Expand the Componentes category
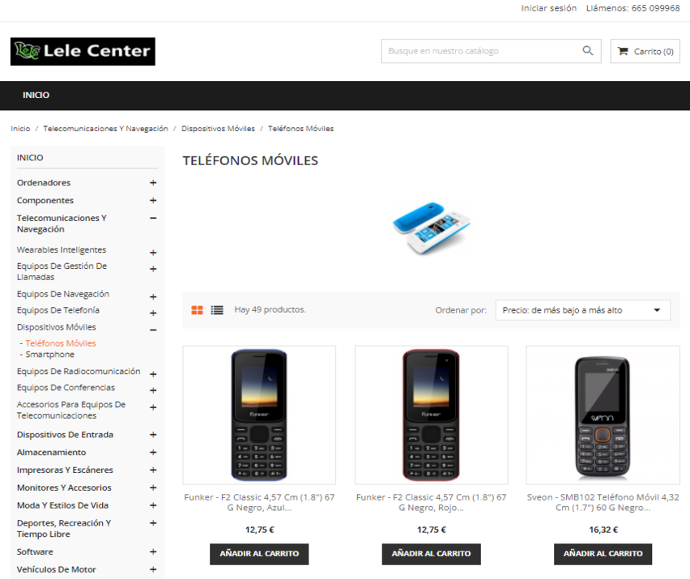This screenshot has width=690, height=579. pyautogui.click(x=153, y=200)
